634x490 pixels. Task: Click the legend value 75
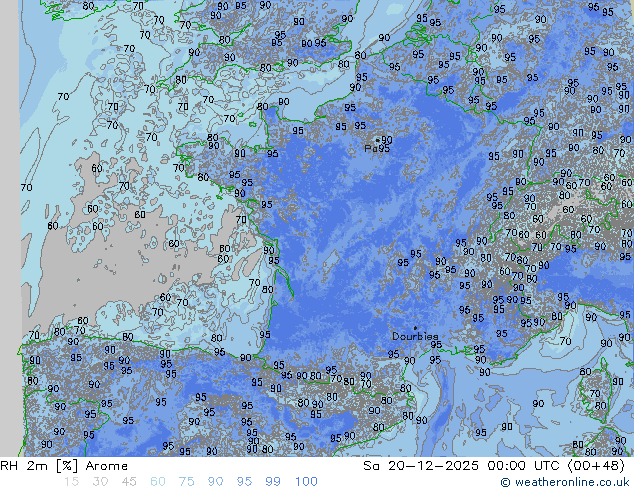[186, 482]
